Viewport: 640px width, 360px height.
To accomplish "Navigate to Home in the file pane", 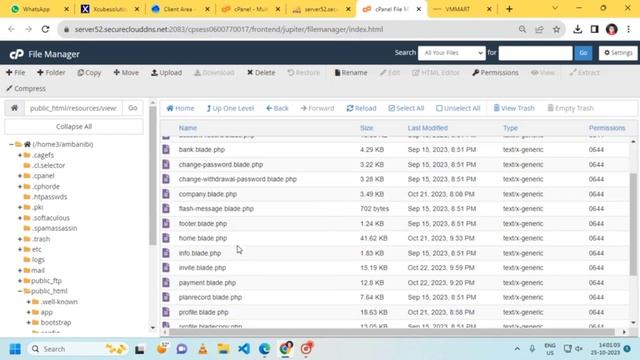I will [180, 108].
